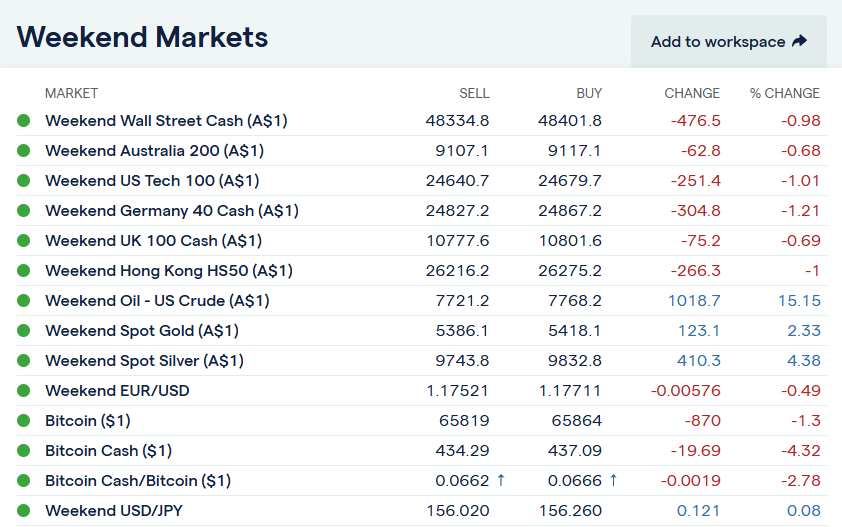Select the Weekend Germany 40 Cash market
Screen dimensions: 842x527
(x=171, y=211)
